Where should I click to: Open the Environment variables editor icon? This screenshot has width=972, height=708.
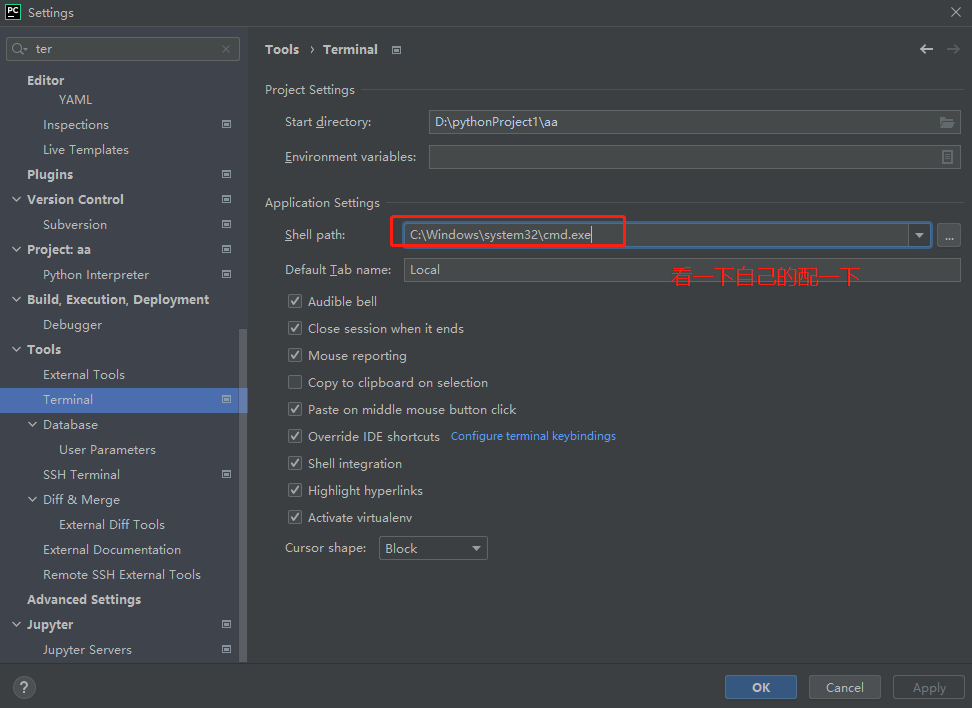(x=947, y=157)
